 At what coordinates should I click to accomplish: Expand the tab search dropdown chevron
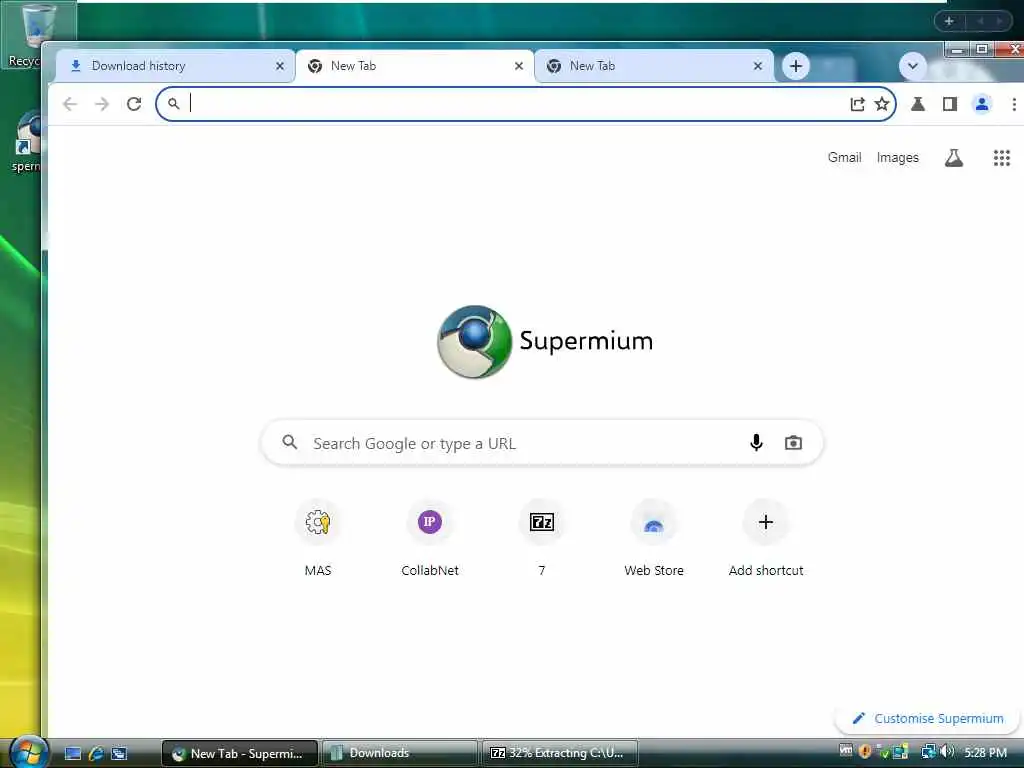pos(912,66)
